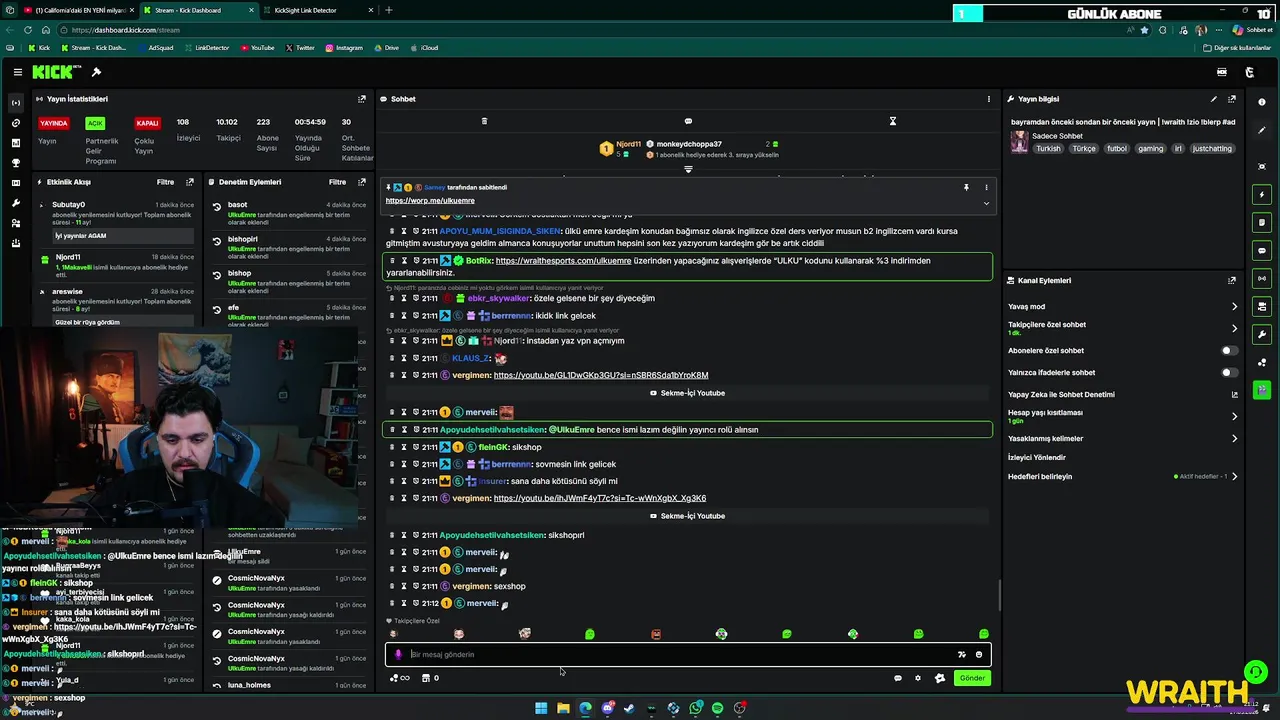This screenshot has height=720, width=1280.
Task: Click the chat bubble widget in right sidebar
Action: (1262, 250)
